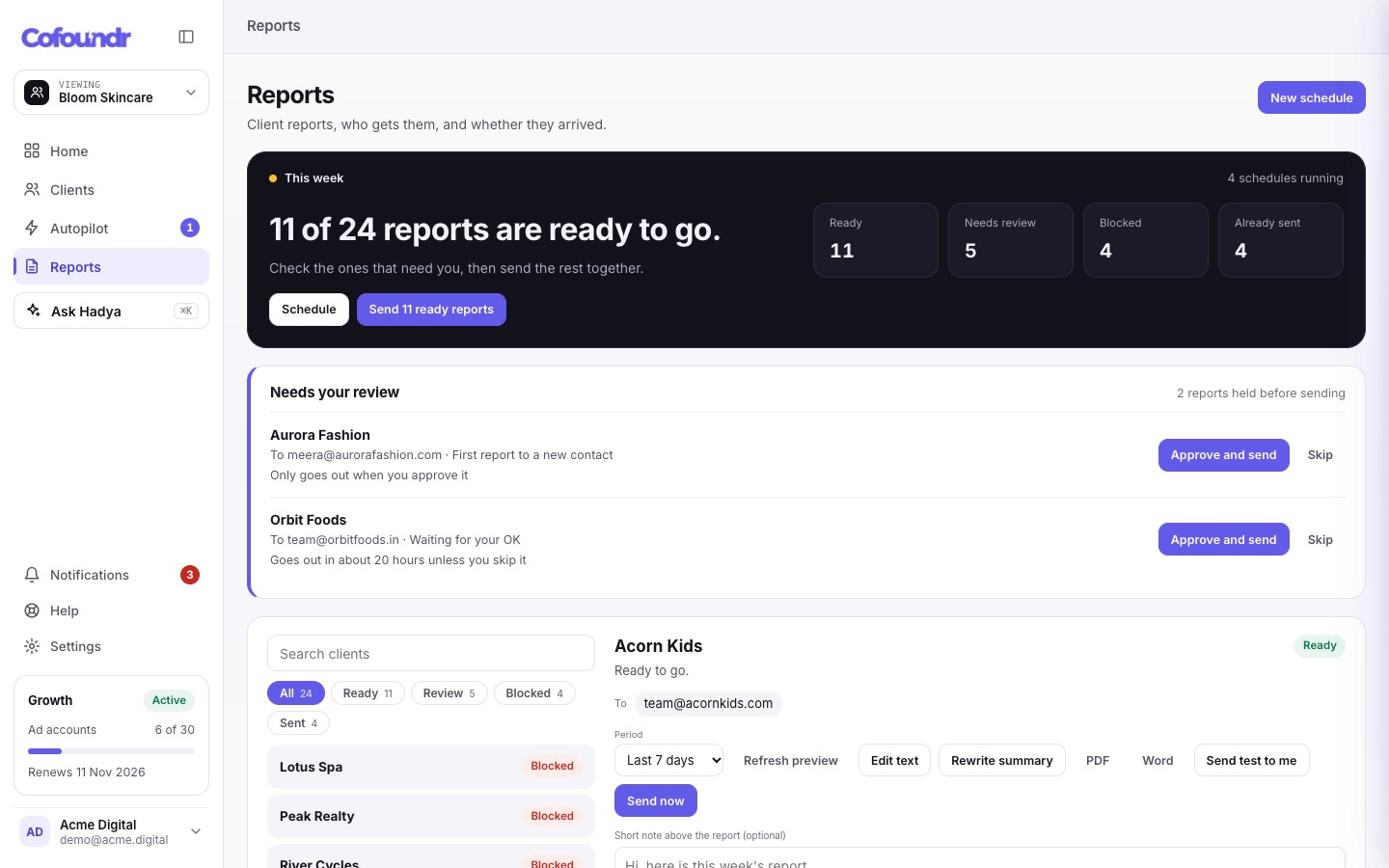The image size is (1389, 868).
Task: Approve and send Orbit Foods report
Action: click(1223, 540)
